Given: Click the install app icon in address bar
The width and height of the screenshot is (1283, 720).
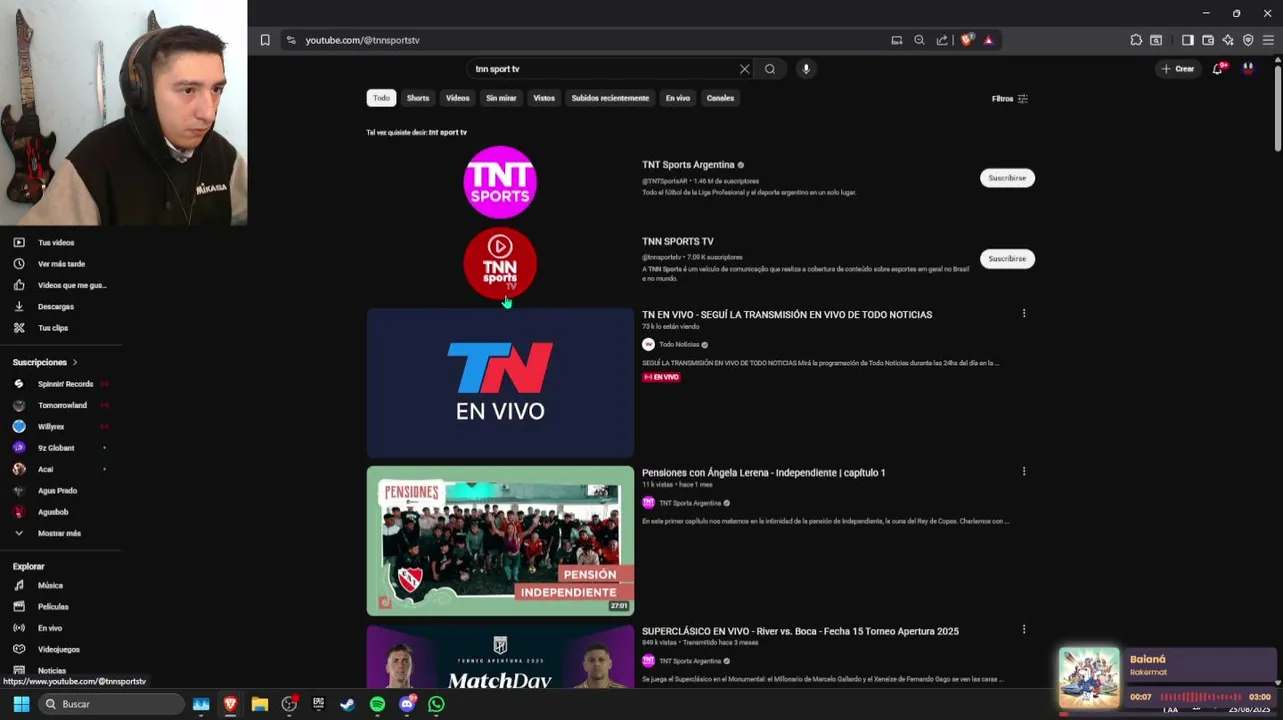Looking at the screenshot, I should tap(897, 40).
